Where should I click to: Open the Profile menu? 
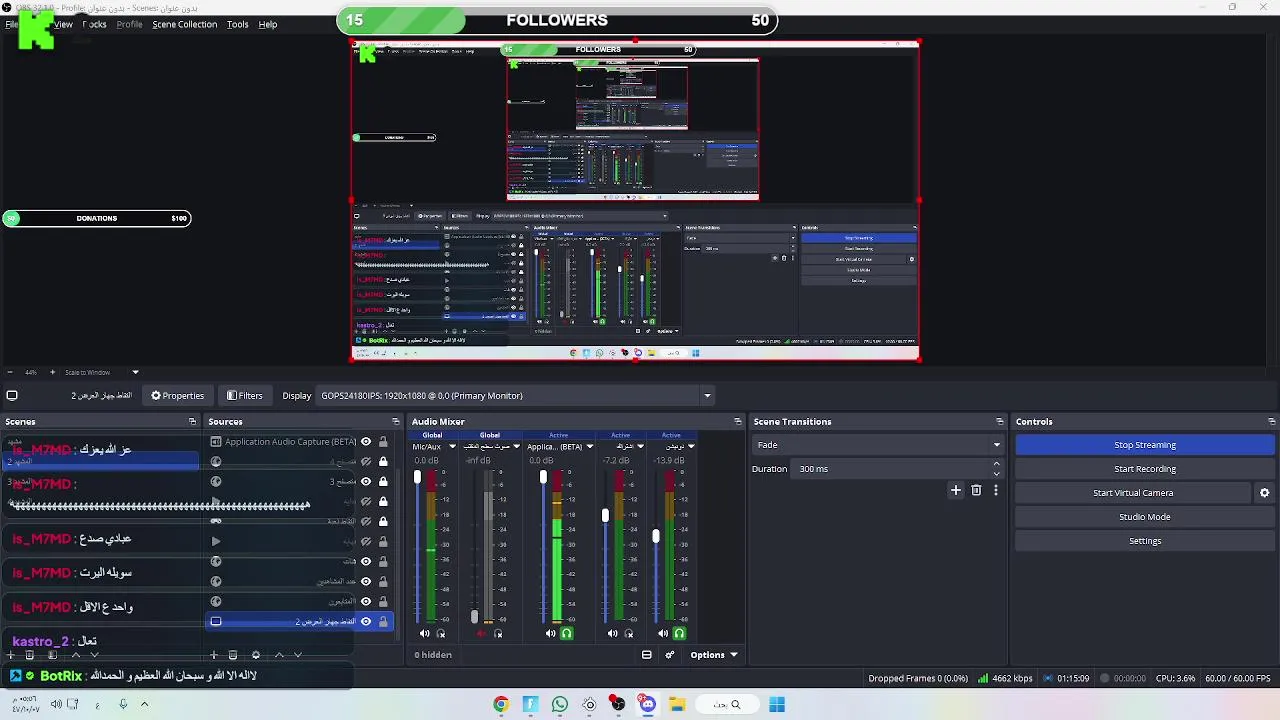[129, 24]
